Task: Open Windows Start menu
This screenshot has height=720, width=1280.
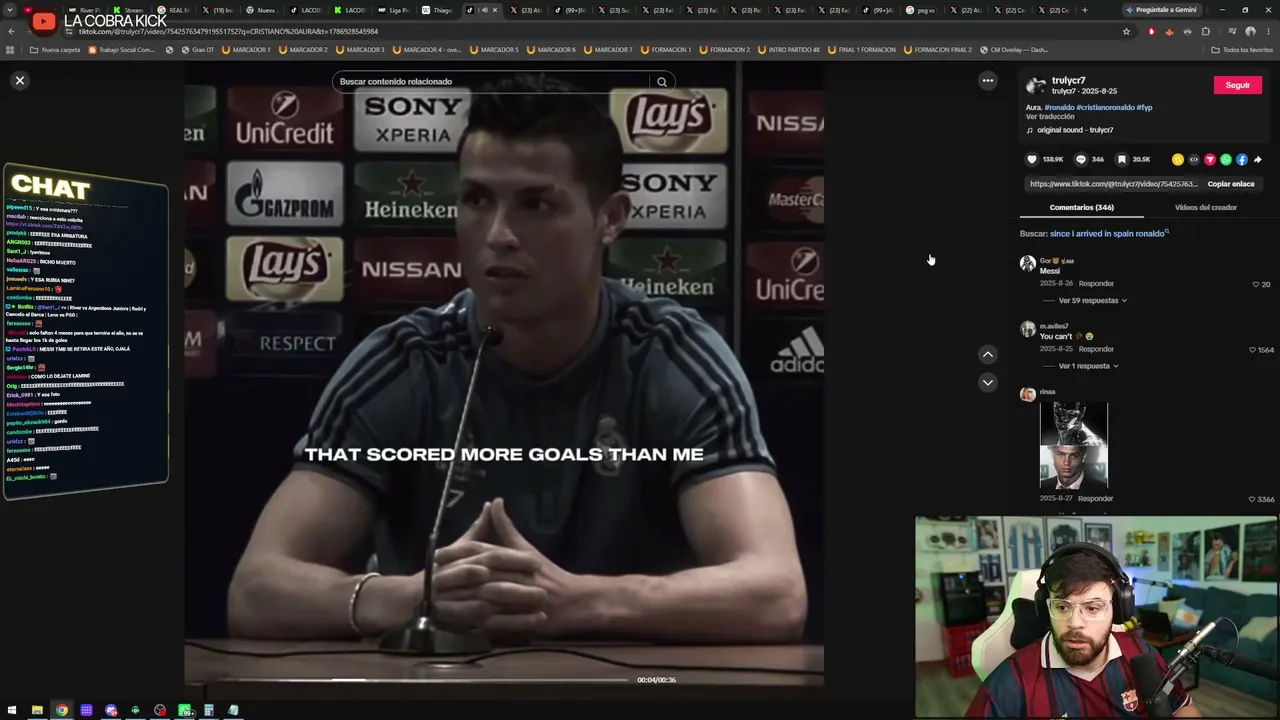Action: 11,710
